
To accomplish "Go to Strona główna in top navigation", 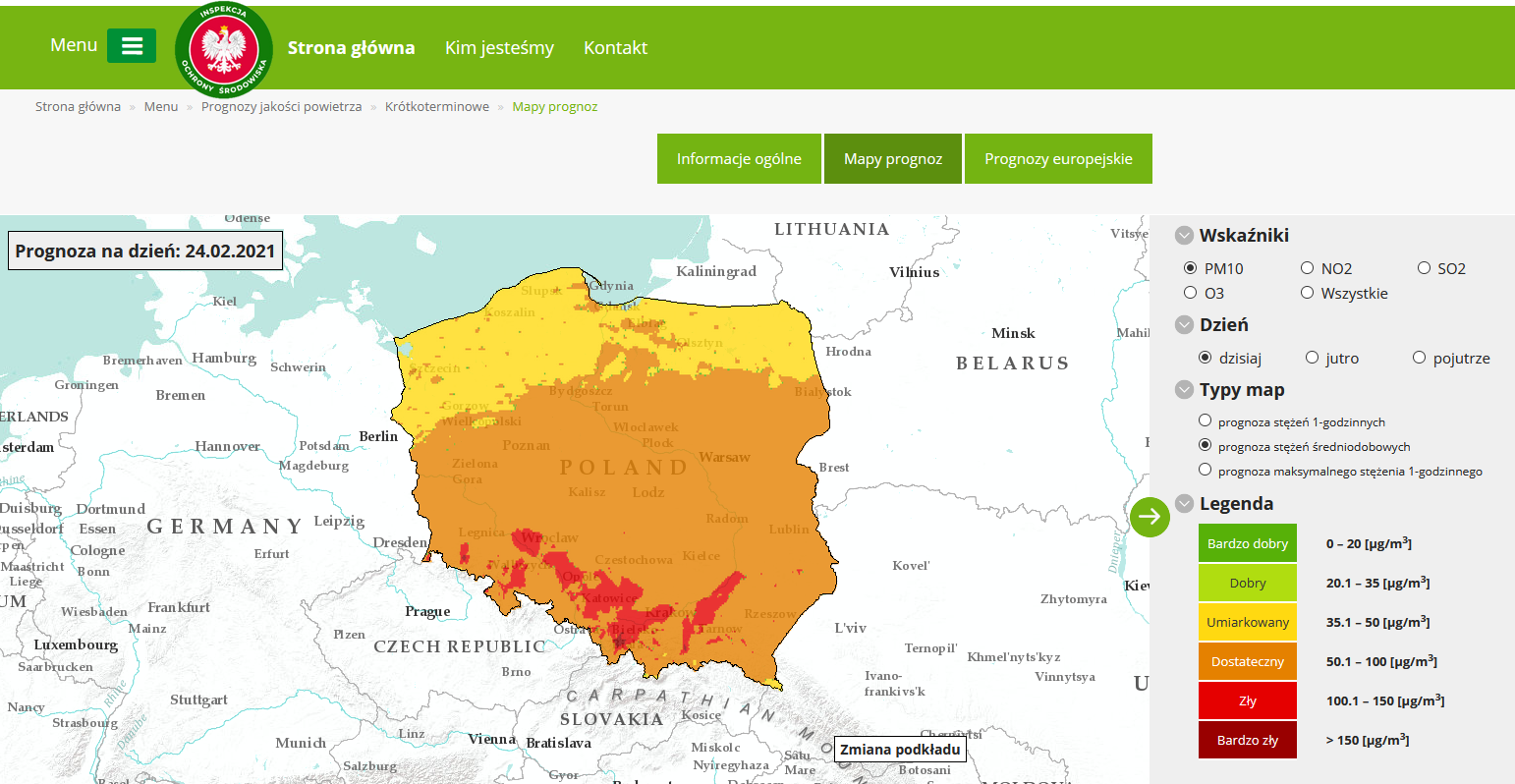I will click(351, 47).
